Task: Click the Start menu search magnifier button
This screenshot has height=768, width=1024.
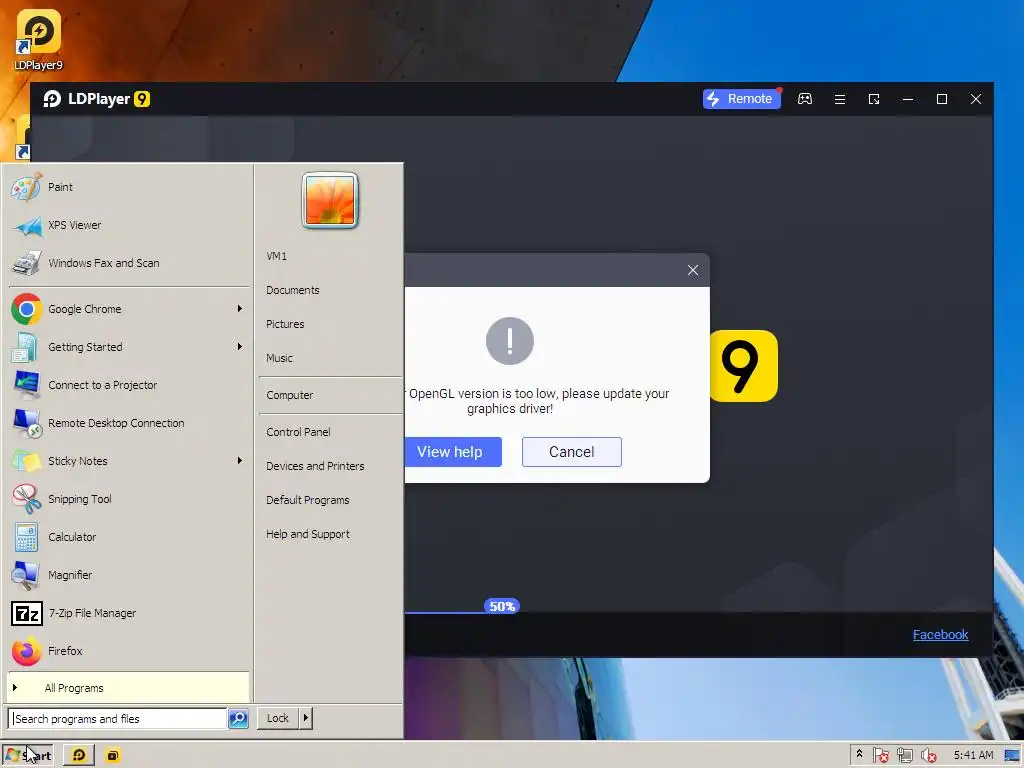Action: click(238, 718)
